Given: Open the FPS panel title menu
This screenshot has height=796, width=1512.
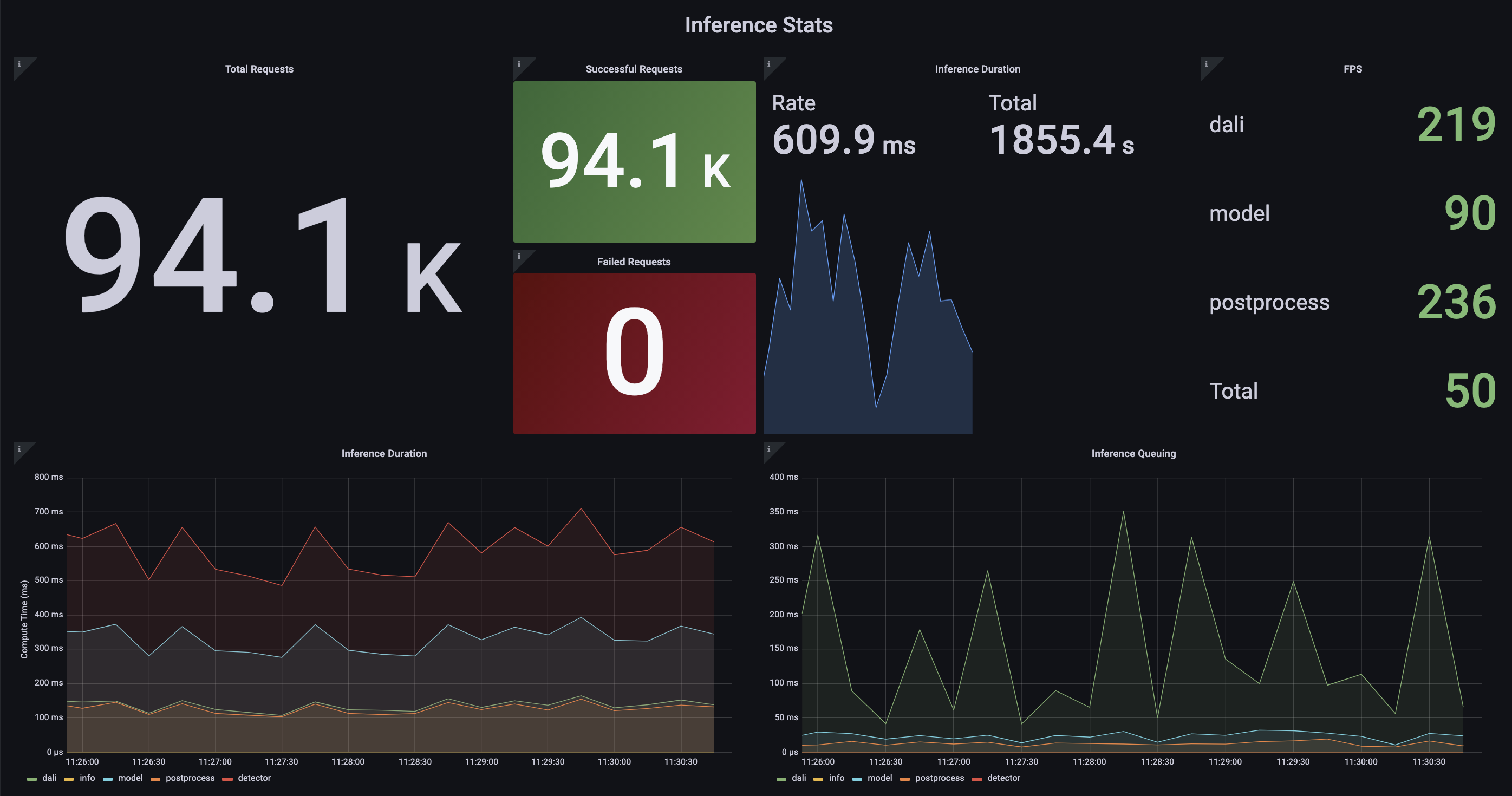Looking at the screenshot, I should point(1352,69).
